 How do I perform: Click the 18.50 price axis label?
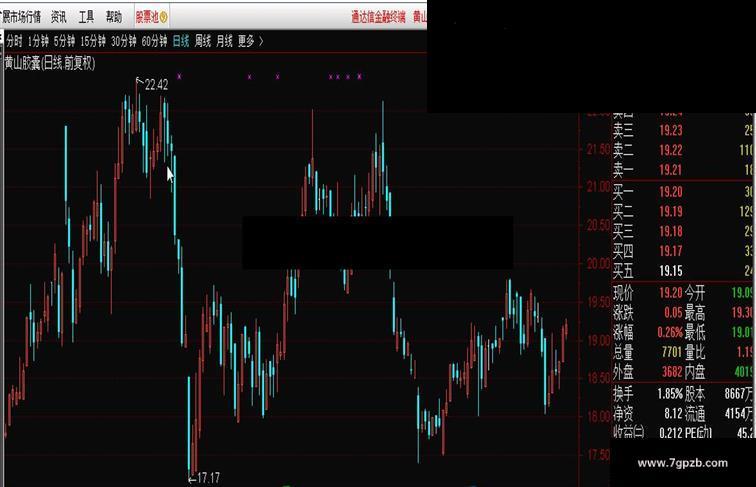(598, 379)
